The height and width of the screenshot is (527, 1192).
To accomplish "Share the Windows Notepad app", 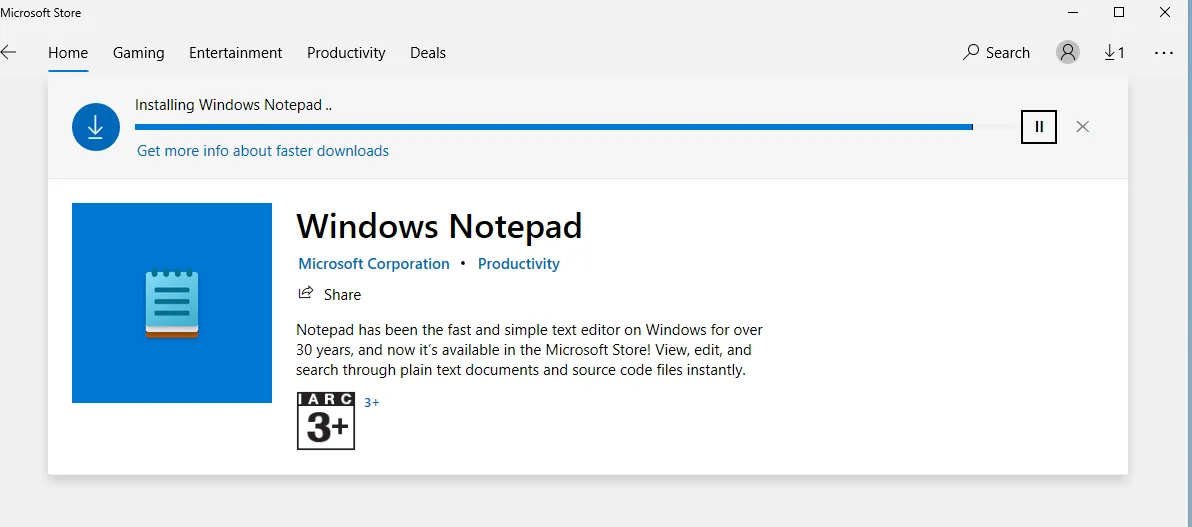I will pyautogui.click(x=330, y=294).
